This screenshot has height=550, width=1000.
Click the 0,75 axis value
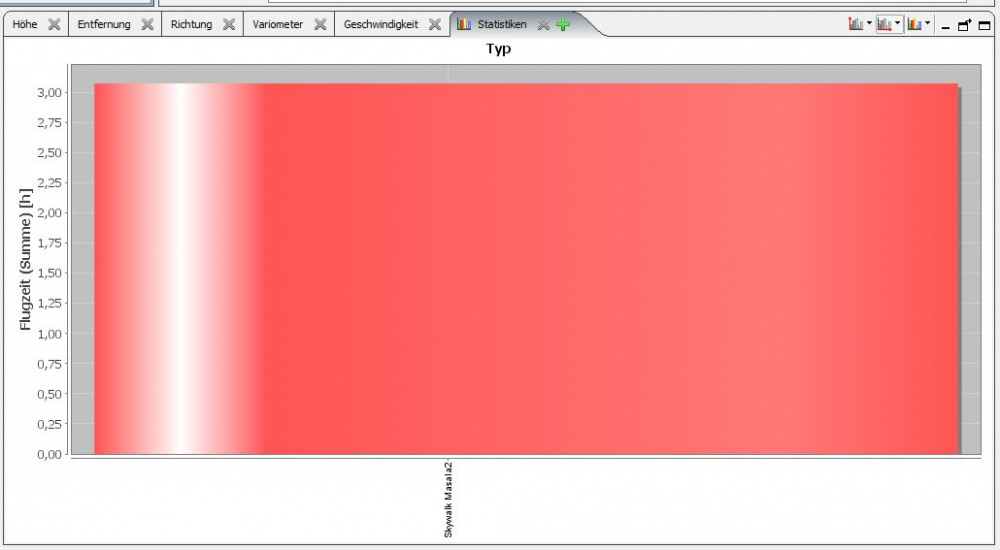[49, 364]
